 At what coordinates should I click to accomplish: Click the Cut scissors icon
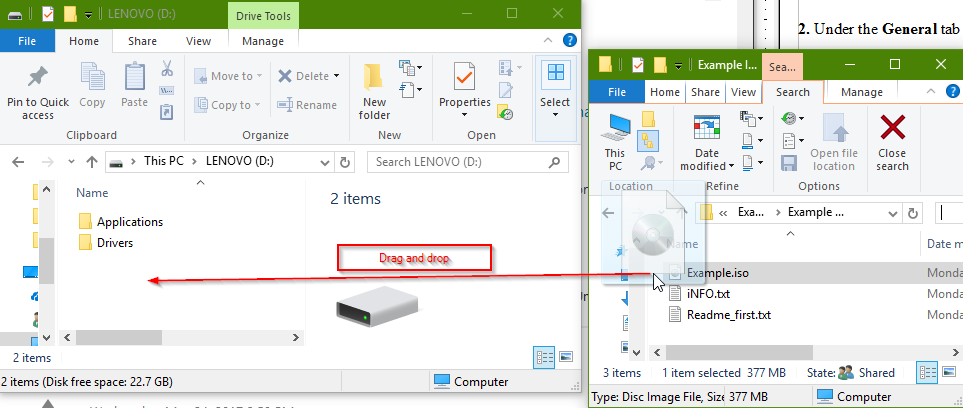point(167,71)
